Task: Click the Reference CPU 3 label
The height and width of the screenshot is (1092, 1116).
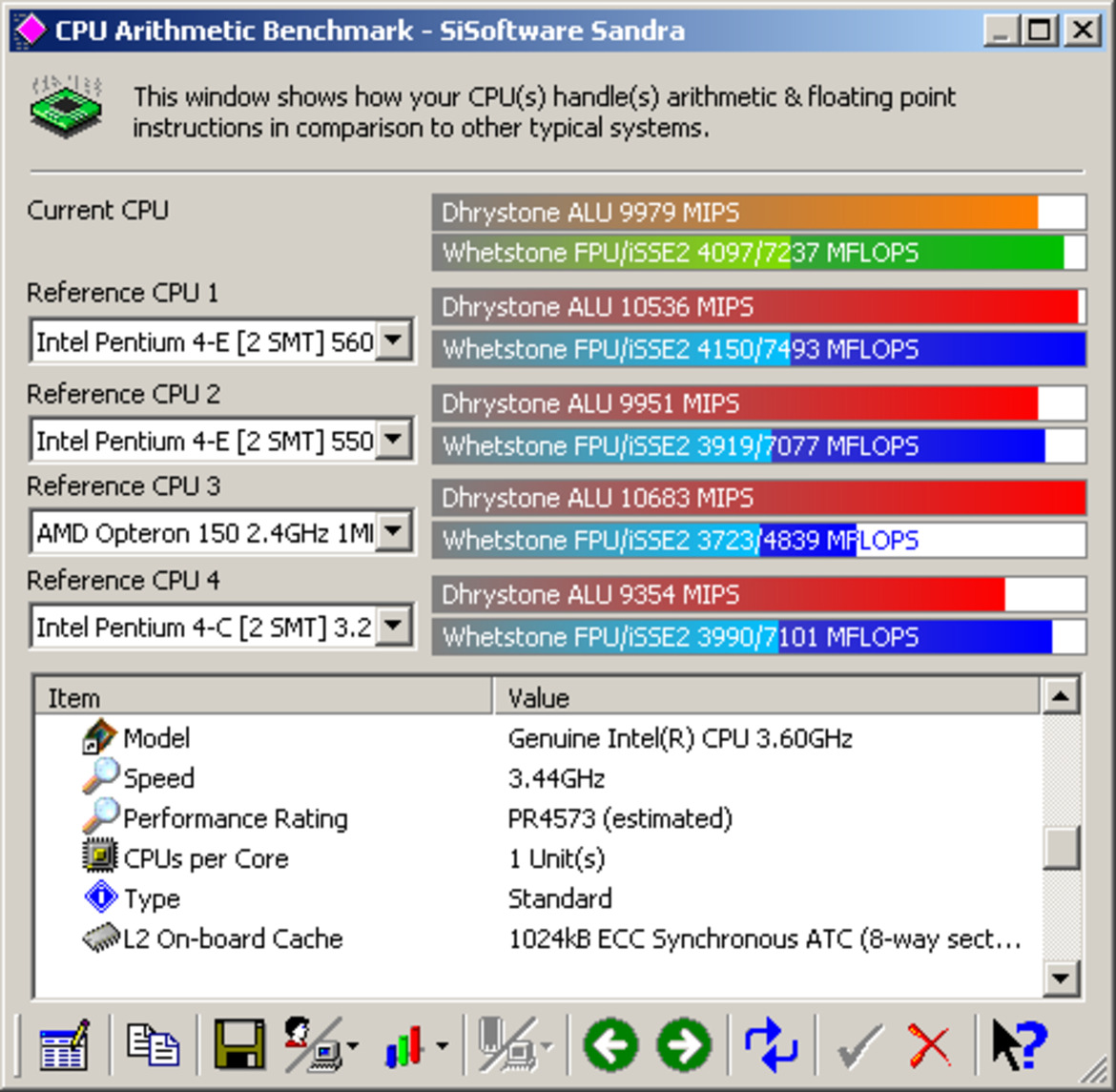Action: (x=123, y=486)
